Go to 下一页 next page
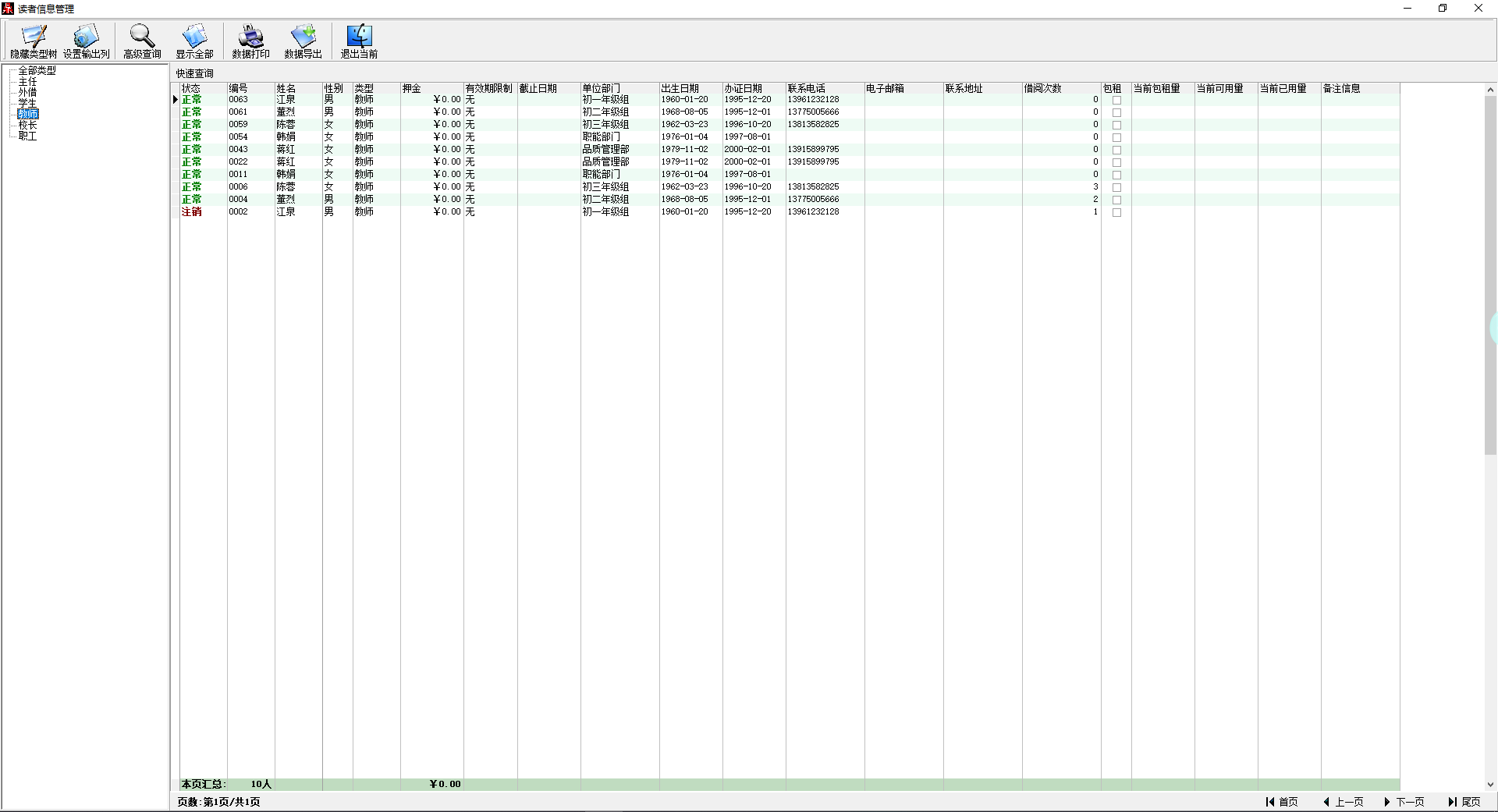Screen dimensions: 1498x812 [x=1404, y=802]
